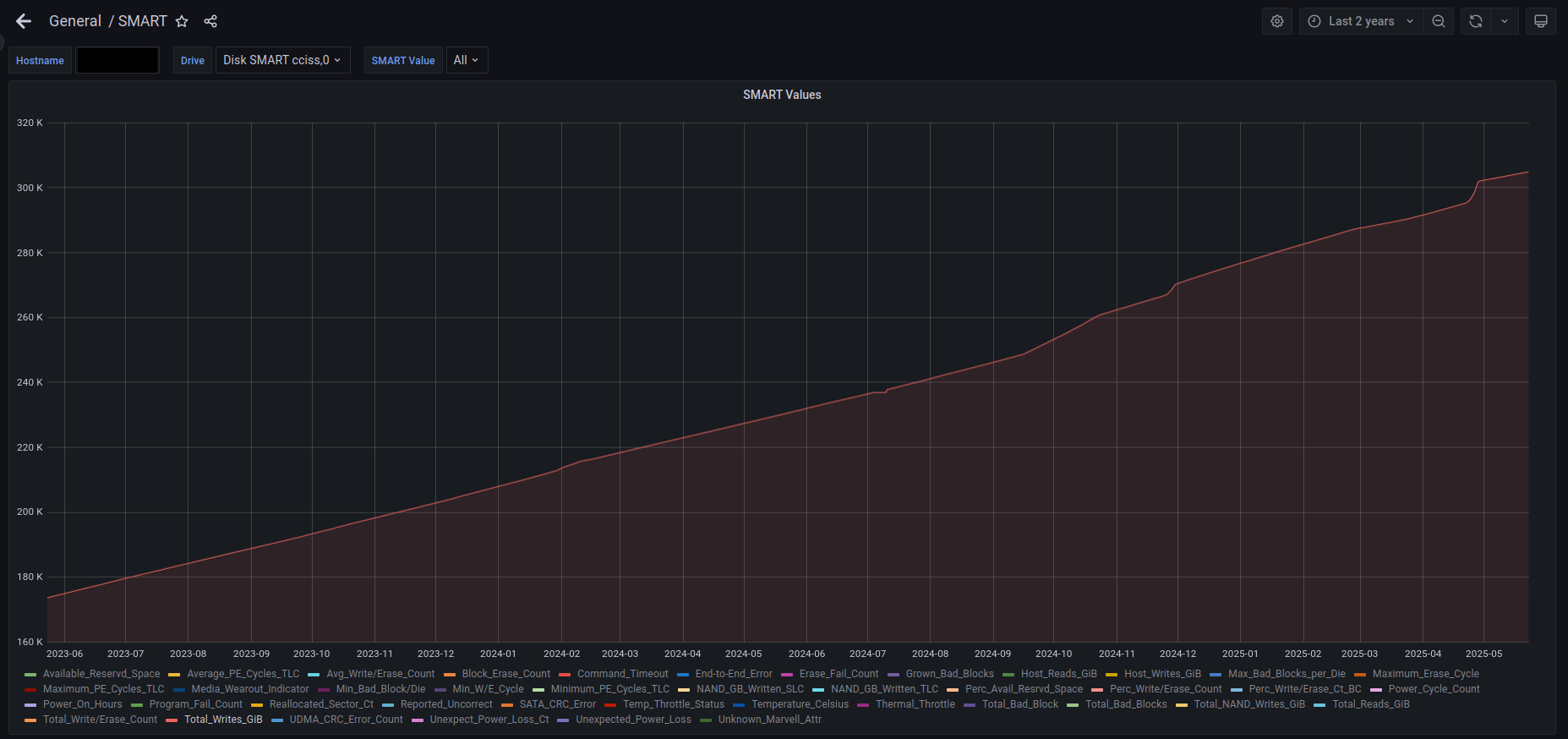
Task: Click Total_Bad_Block legend label
Action: (1020, 704)
